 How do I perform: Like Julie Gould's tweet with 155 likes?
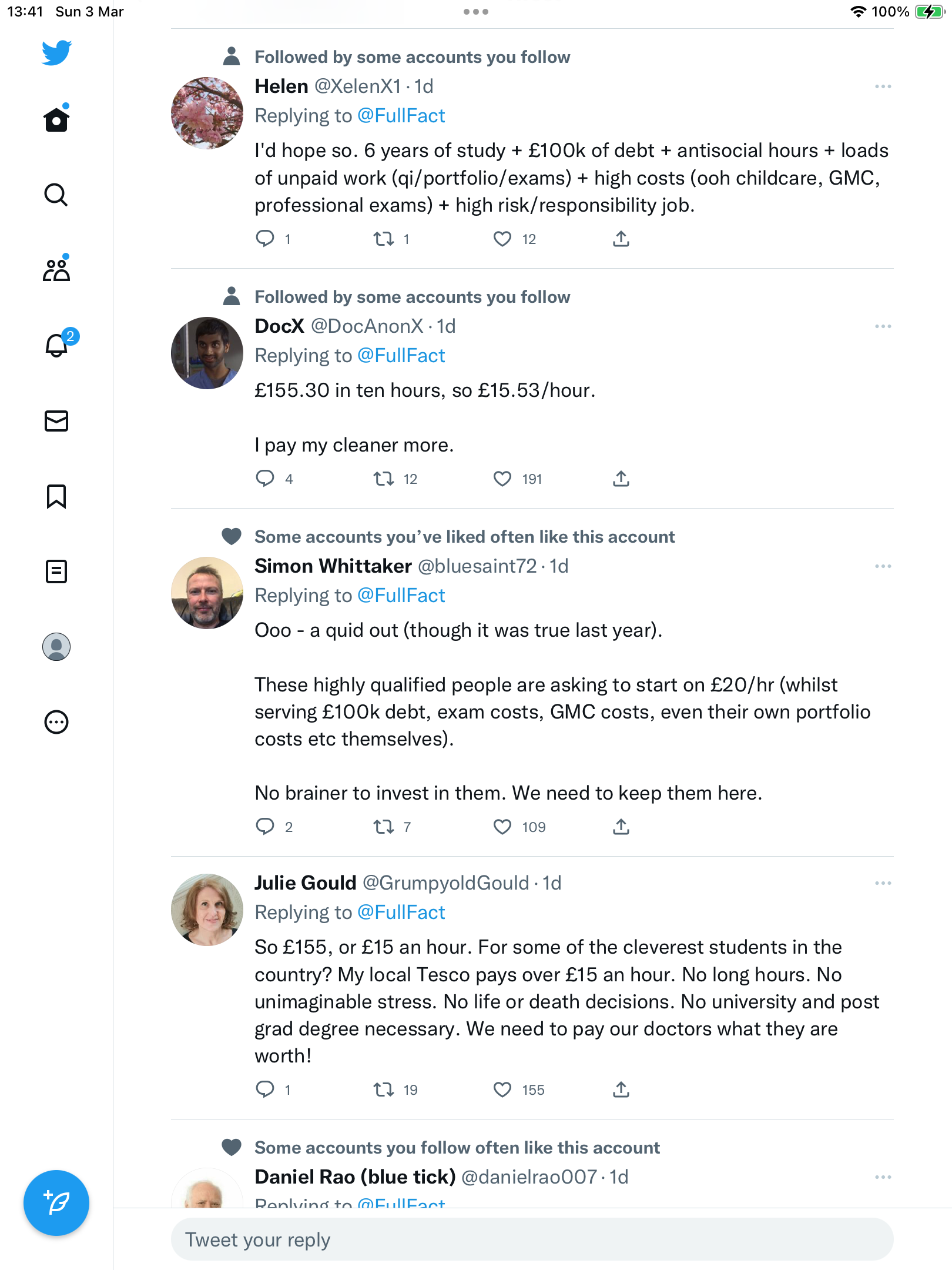(502, 1090)
